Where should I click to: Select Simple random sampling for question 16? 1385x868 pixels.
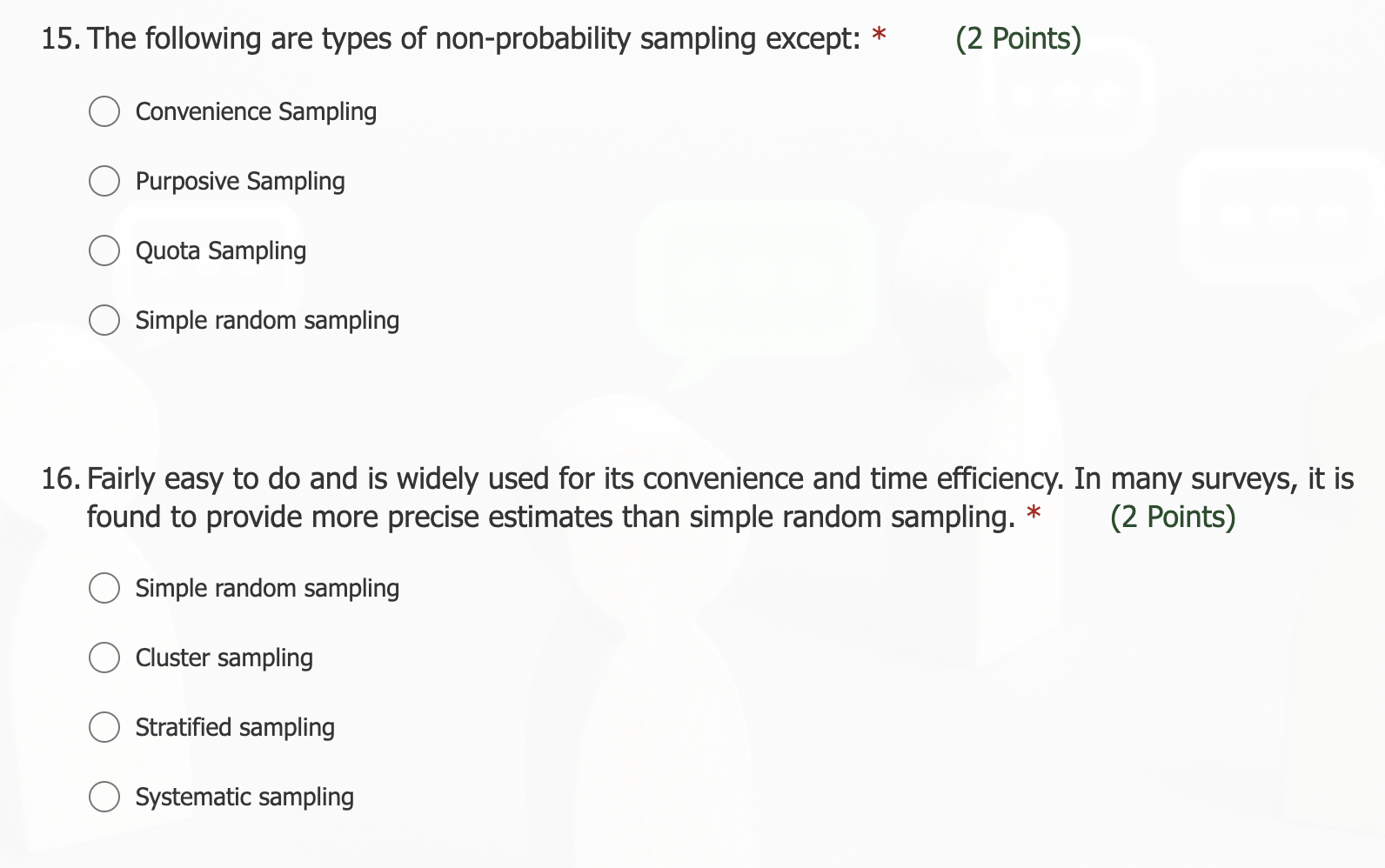[104, 588]
